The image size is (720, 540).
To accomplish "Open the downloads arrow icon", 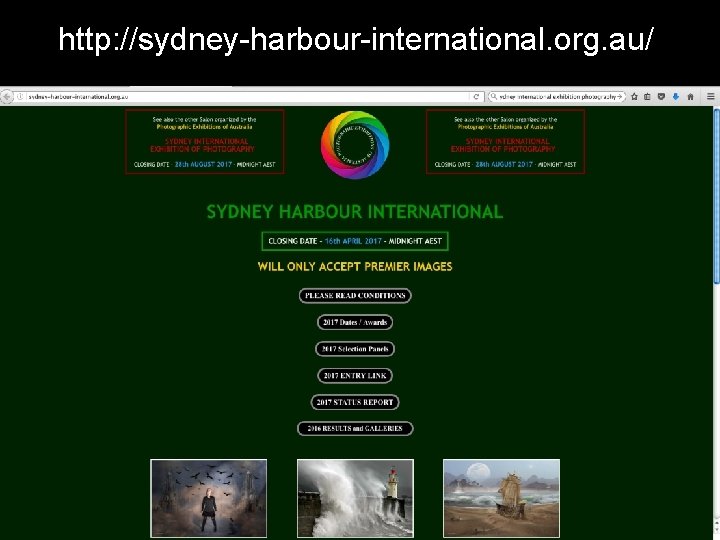I will (675, 96).
